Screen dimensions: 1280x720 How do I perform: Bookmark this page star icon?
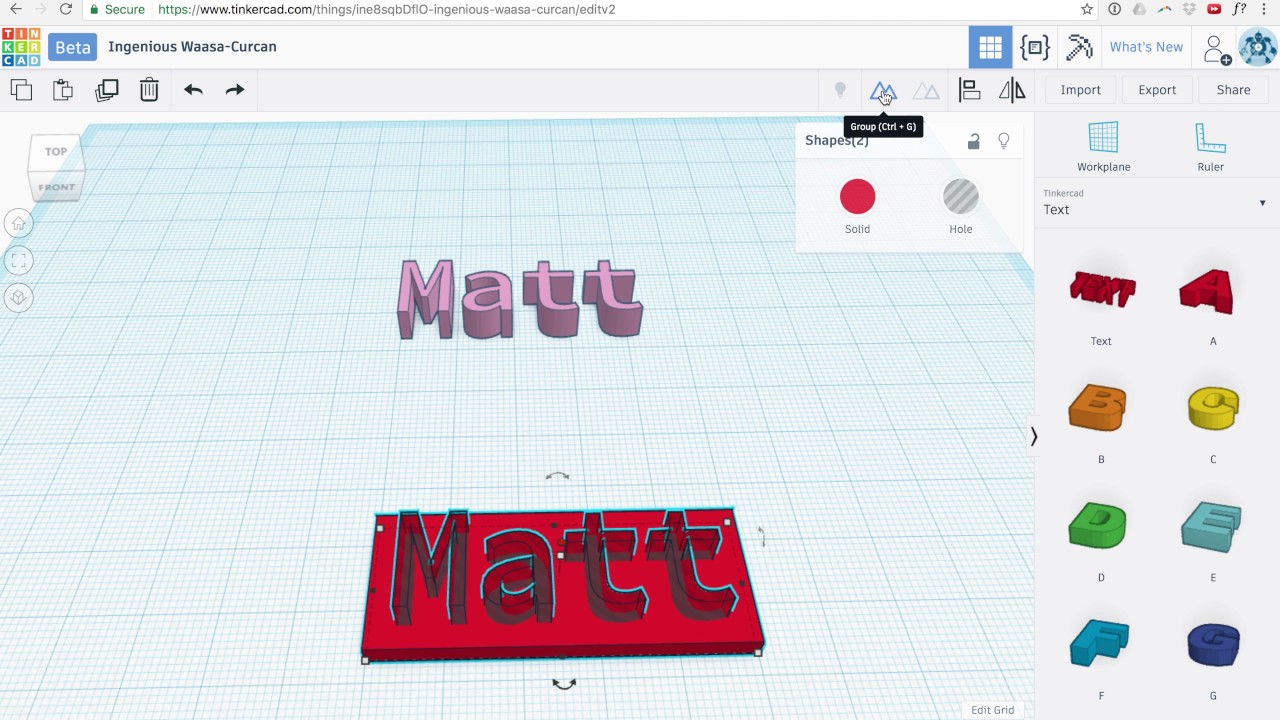coord(1087,9)
